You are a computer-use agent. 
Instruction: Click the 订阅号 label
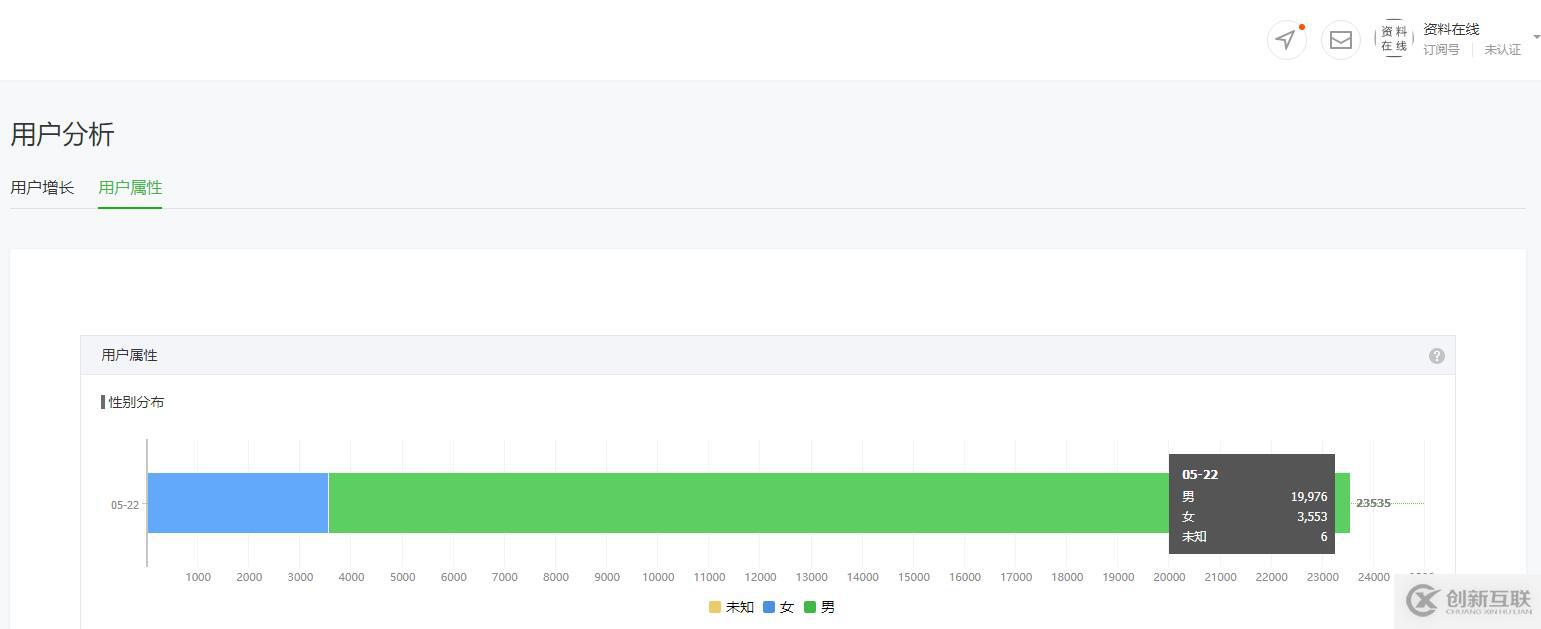click(x=1441, y=50)
